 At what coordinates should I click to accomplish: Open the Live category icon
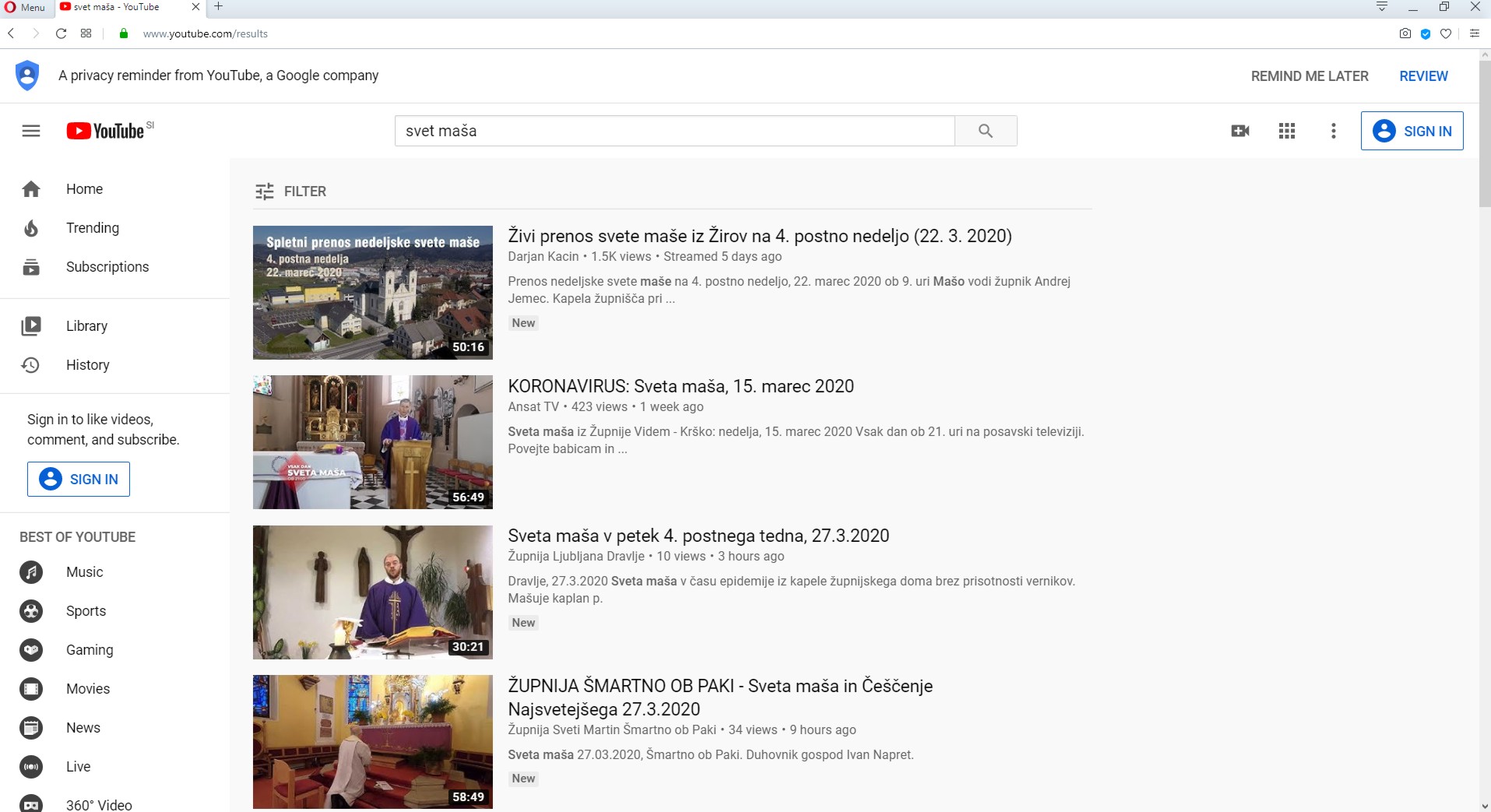(x=31, y=767)
